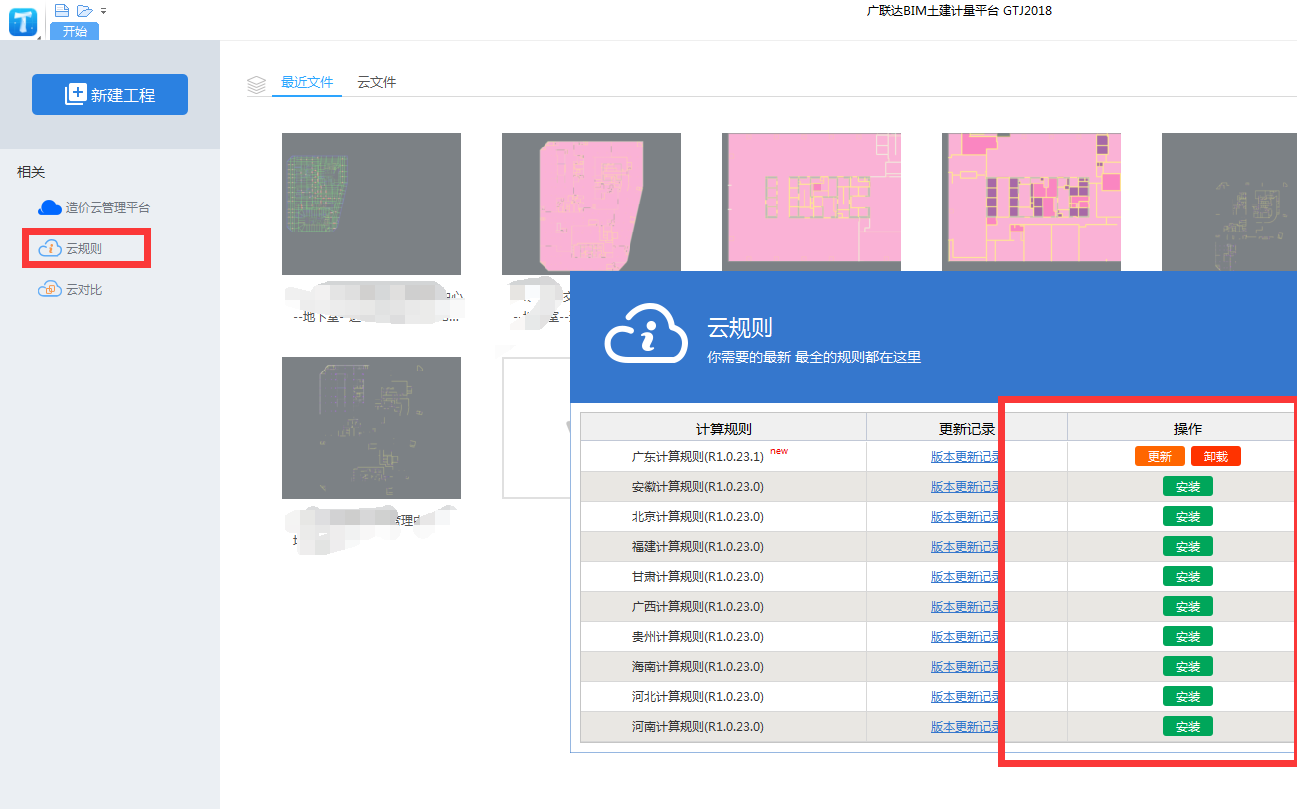This screenshot has width=1297, height=809.
Task: Open 版本更新记录 link for 北京计算规则
Action: coord(966,517)
